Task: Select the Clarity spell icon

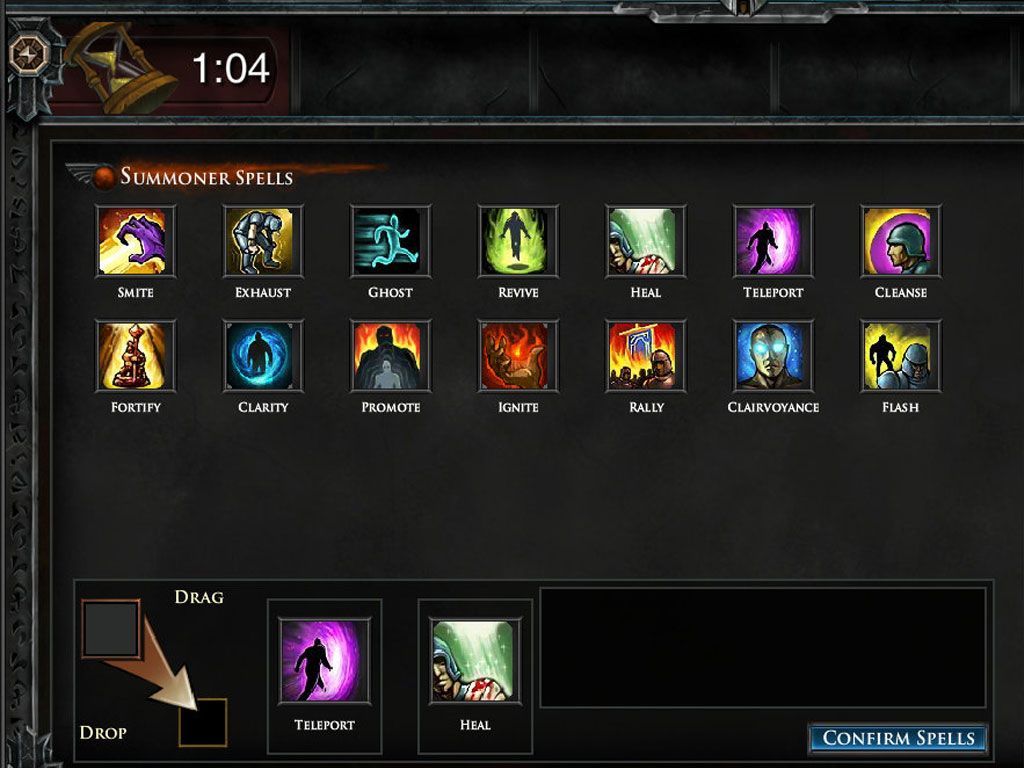Action: coord(263,356)
